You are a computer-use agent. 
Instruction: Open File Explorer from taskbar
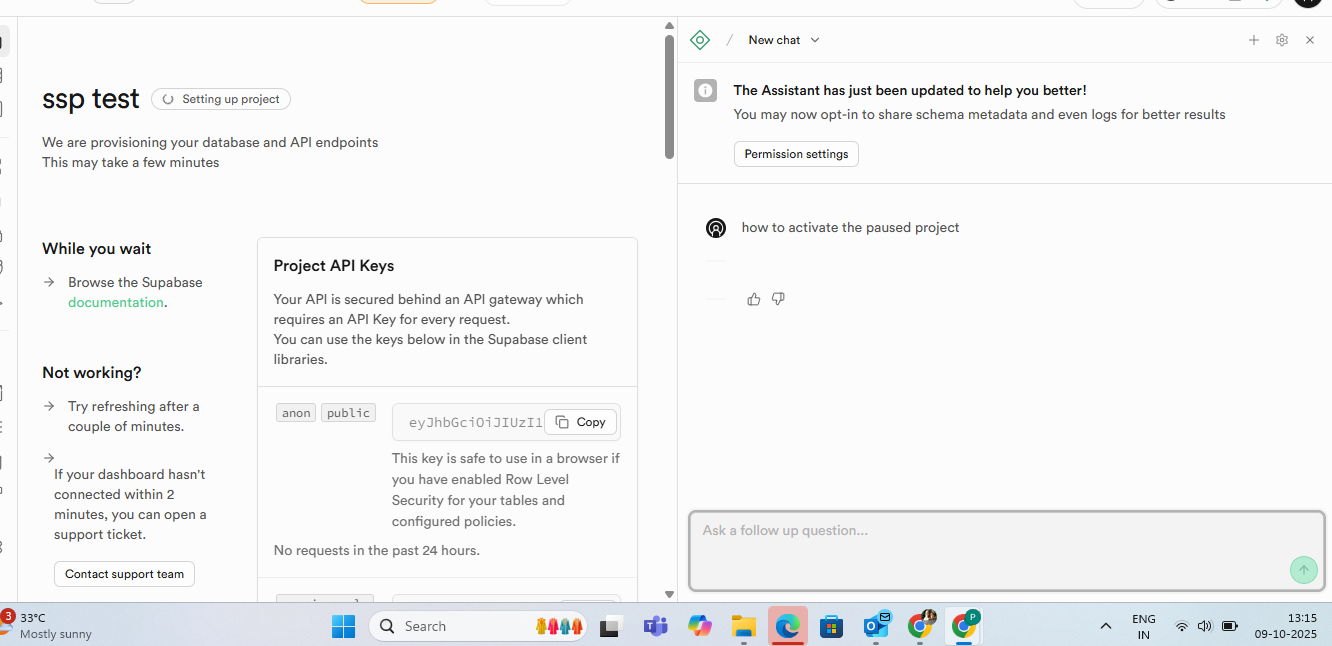pyautogui.click(x=743, y=627)
